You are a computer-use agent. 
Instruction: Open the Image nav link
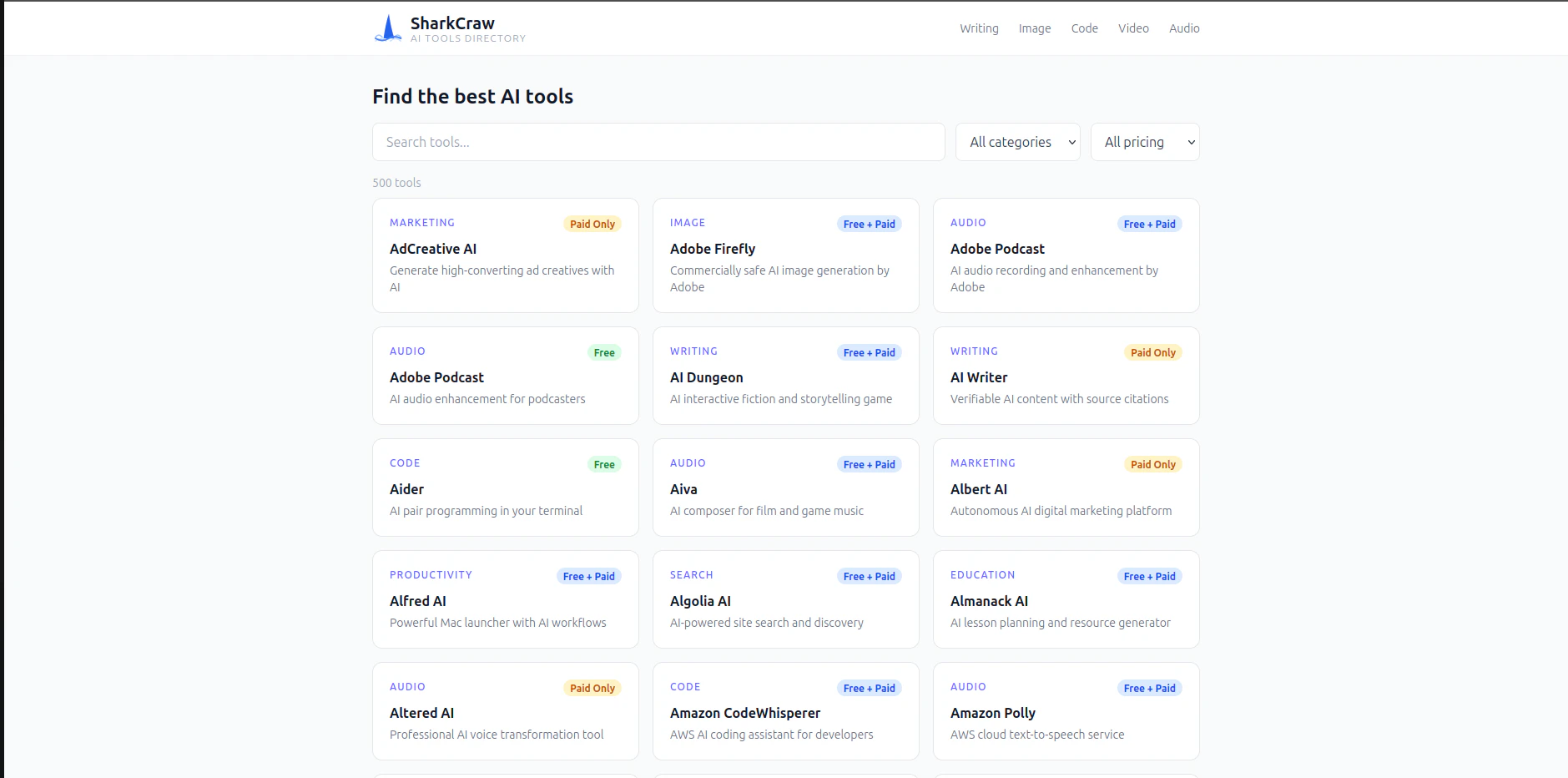(x=1035, y=28)
